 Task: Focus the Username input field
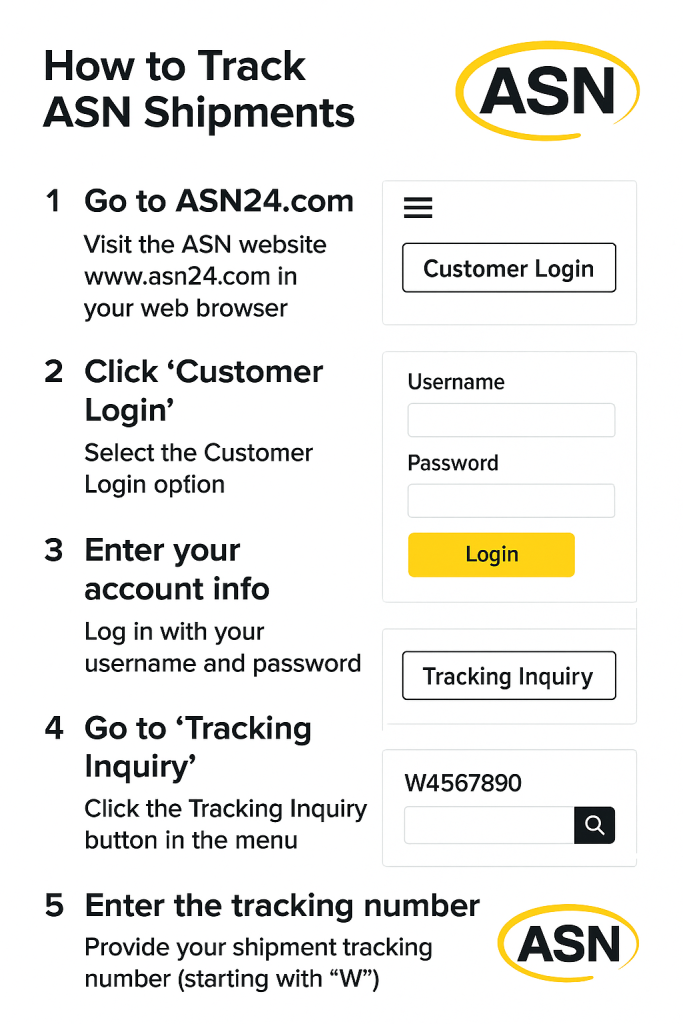point(511,420)
